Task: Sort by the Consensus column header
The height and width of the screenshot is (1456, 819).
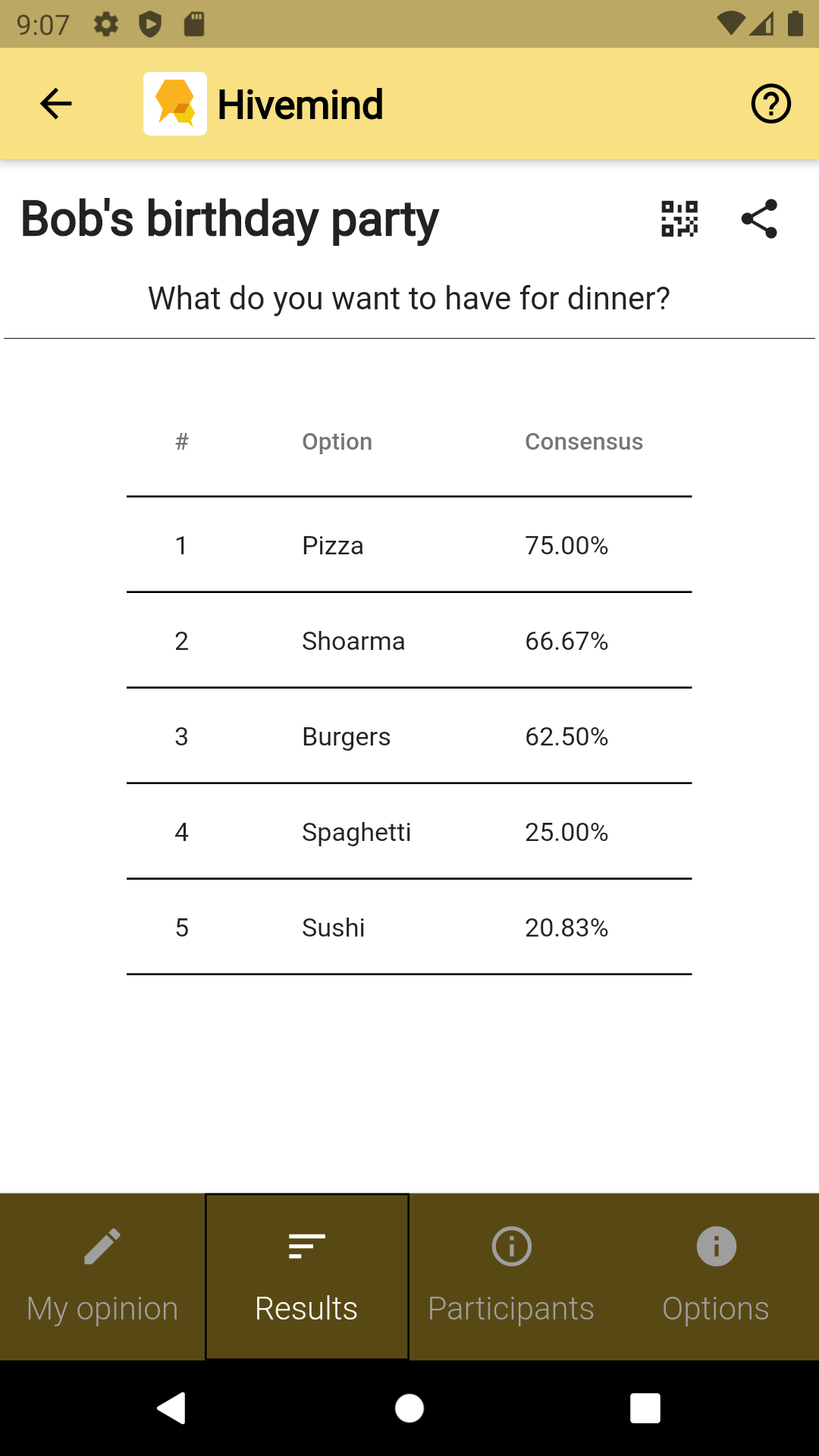Action: 584,441
